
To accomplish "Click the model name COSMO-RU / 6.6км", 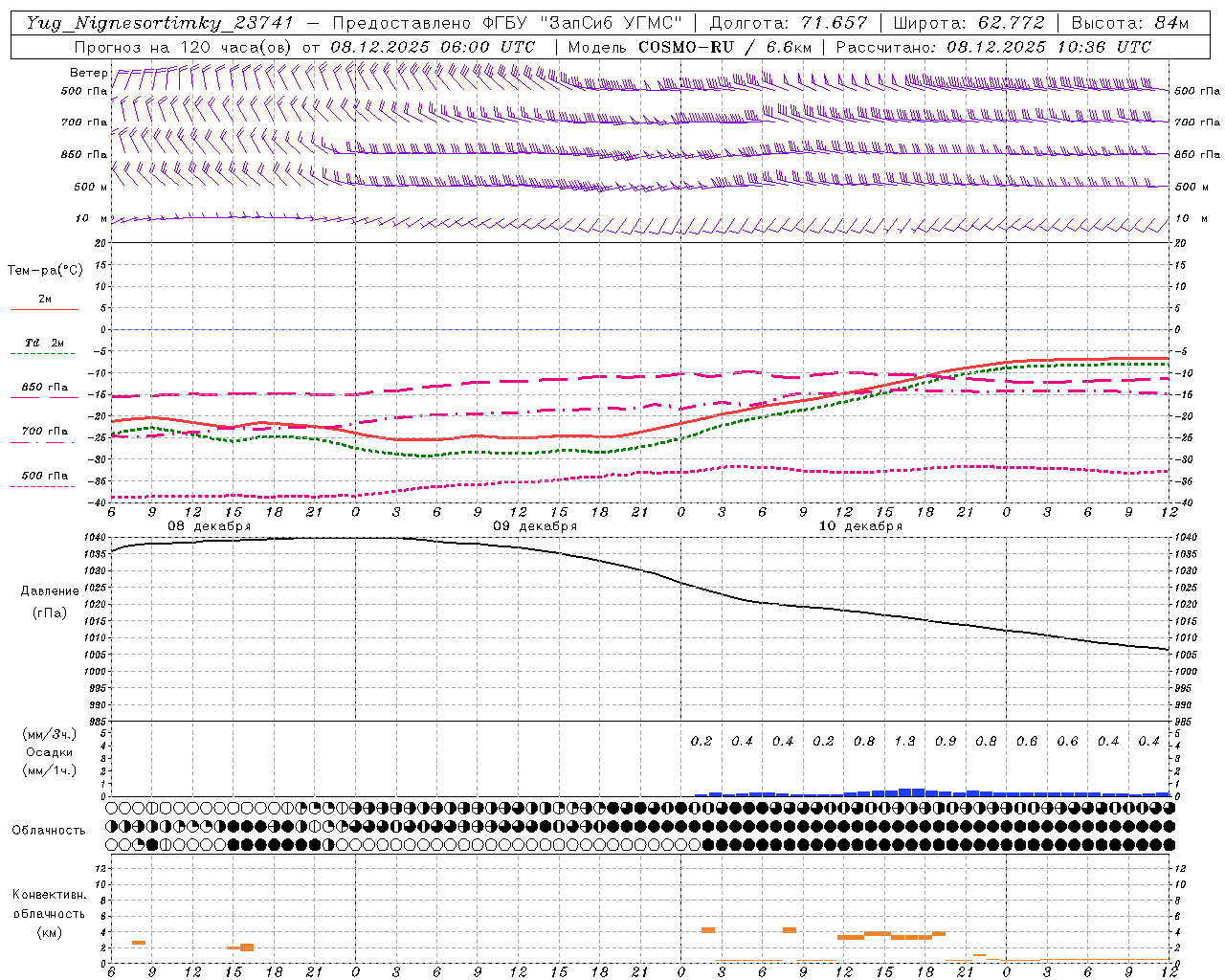I will coord(725,47).
